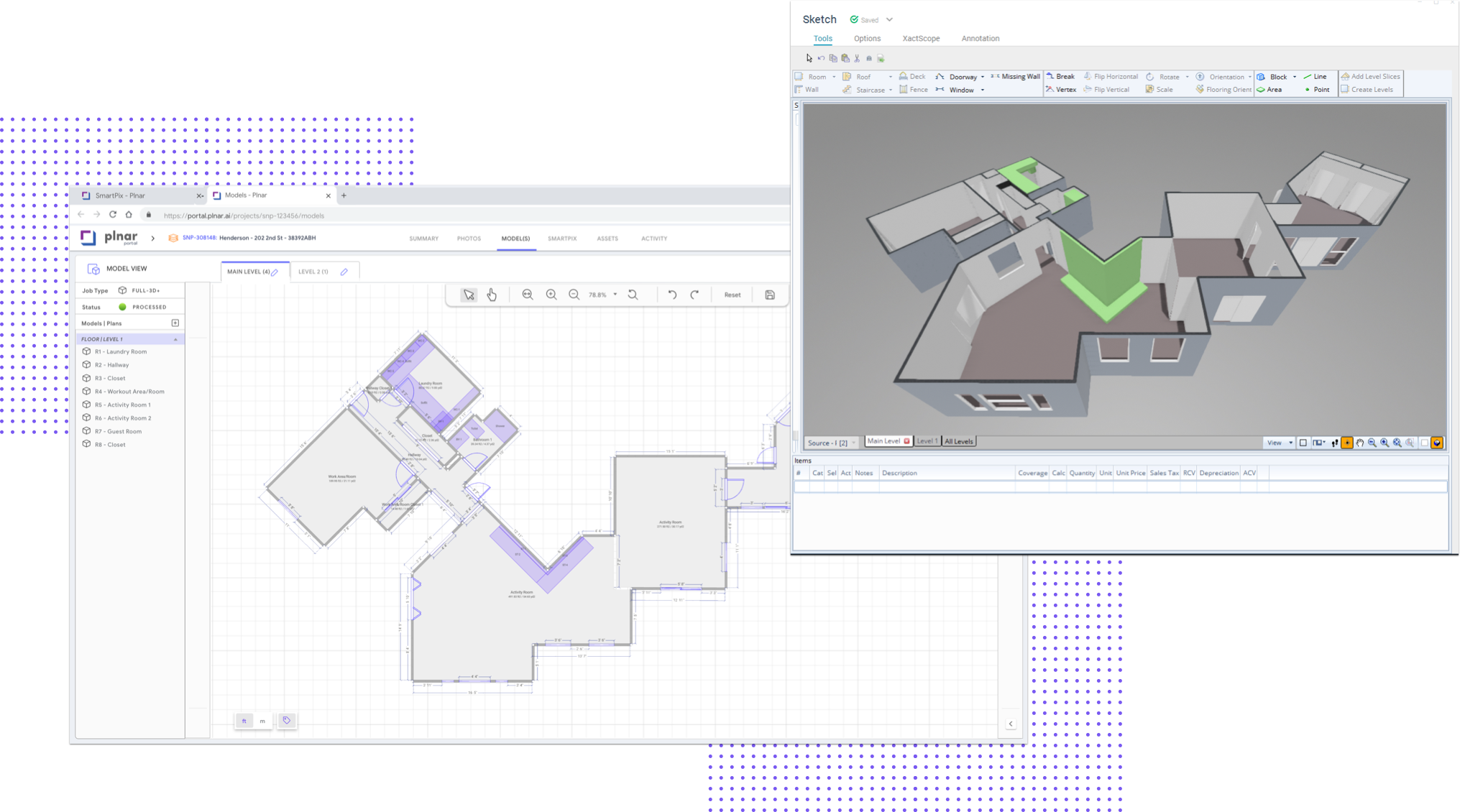Click the Plnar portal logo

(109, 238)
